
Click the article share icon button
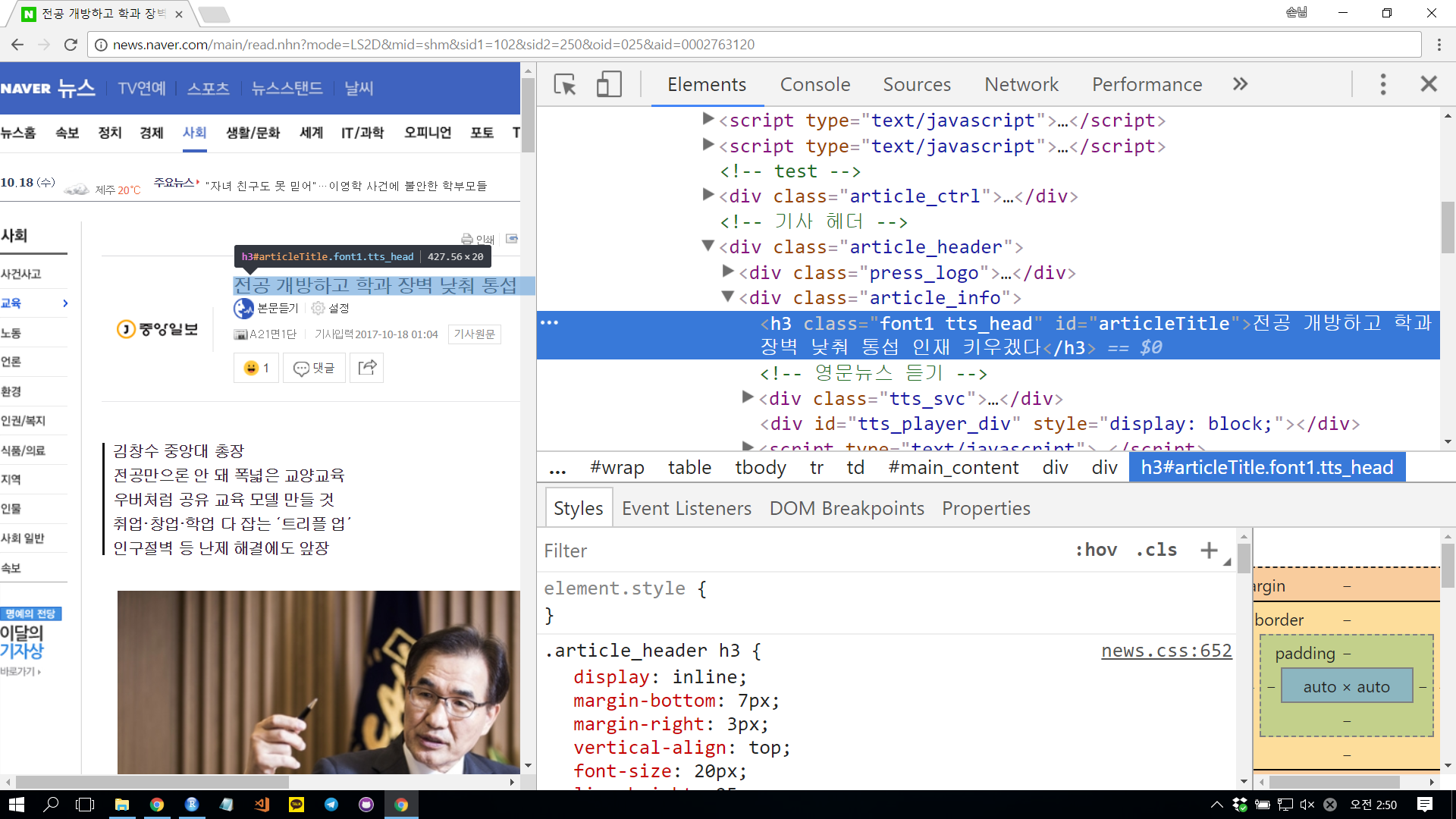[367, 368]
